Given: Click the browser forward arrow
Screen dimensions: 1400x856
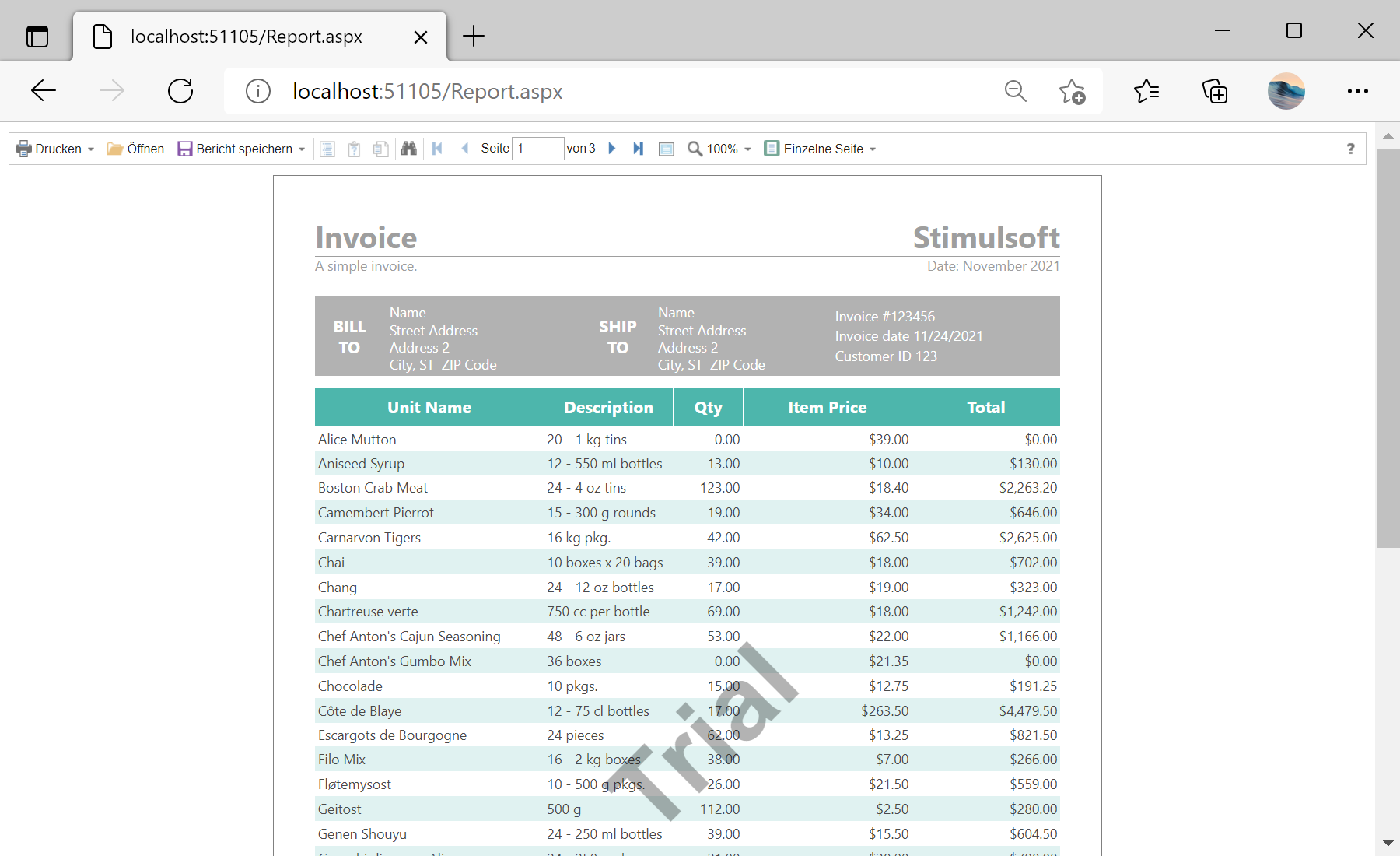Looking at the screenshot, I should coord(112,91).
